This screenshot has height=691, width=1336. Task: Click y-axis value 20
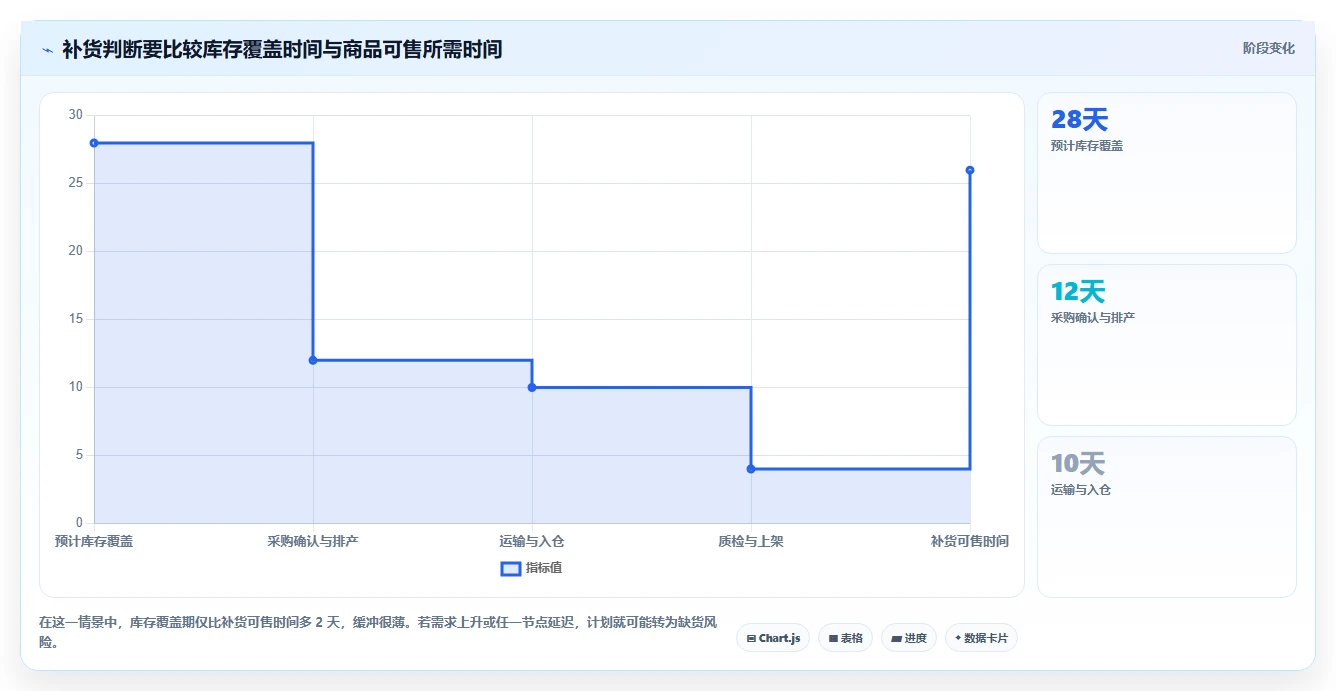[x=76, y=251]
